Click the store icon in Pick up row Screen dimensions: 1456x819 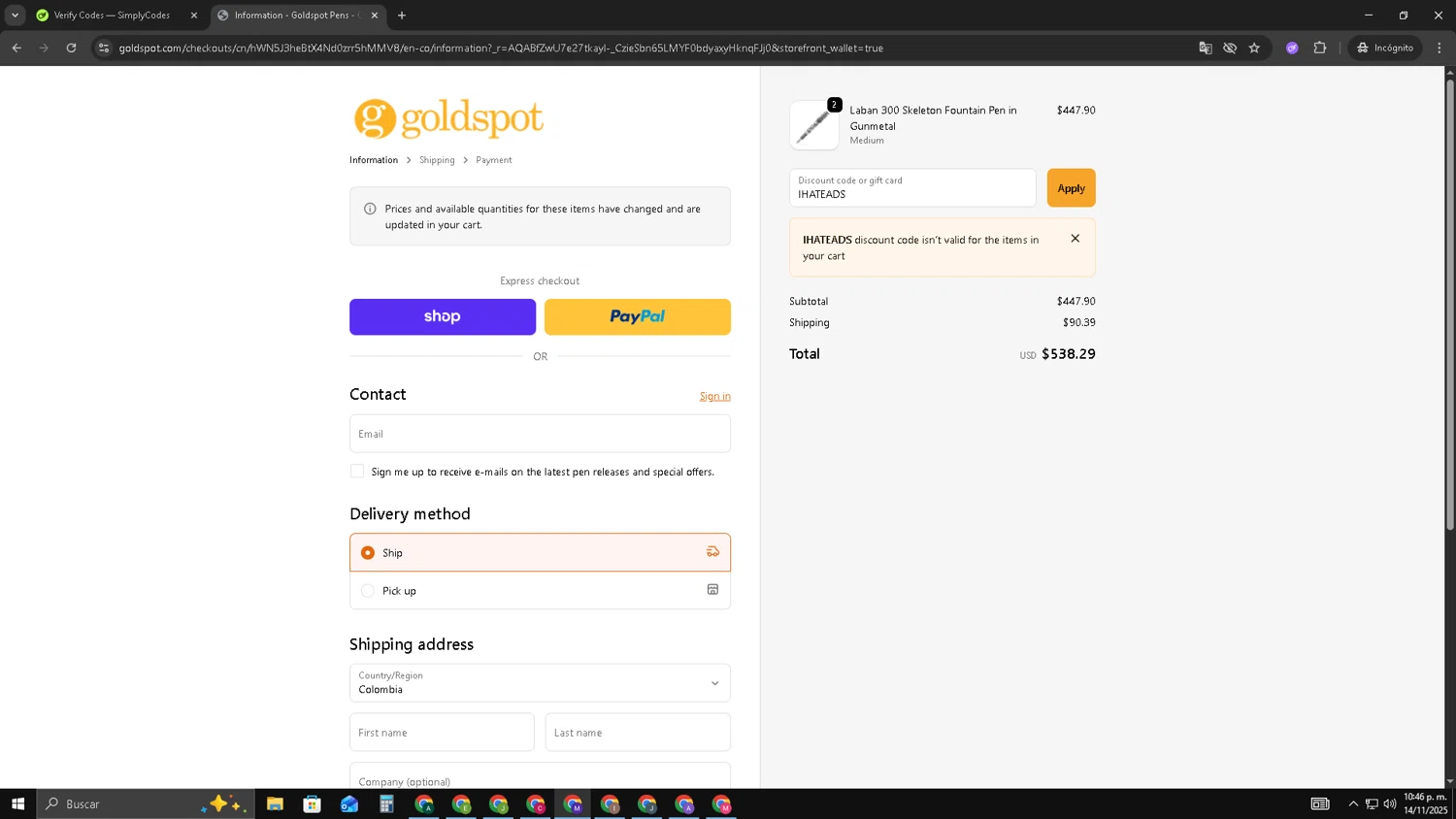coord(712,590)
